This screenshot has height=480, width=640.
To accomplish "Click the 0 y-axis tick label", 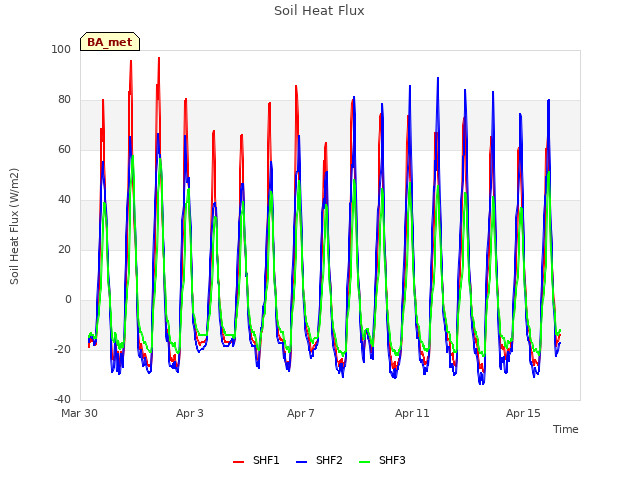I will [x=68, y=300].
